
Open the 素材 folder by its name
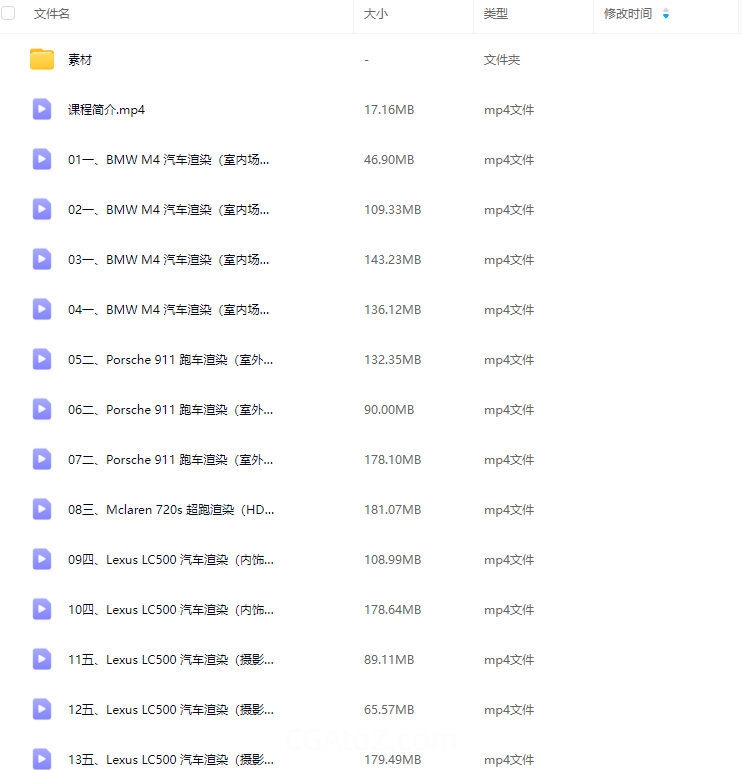(x=80, y=60)
